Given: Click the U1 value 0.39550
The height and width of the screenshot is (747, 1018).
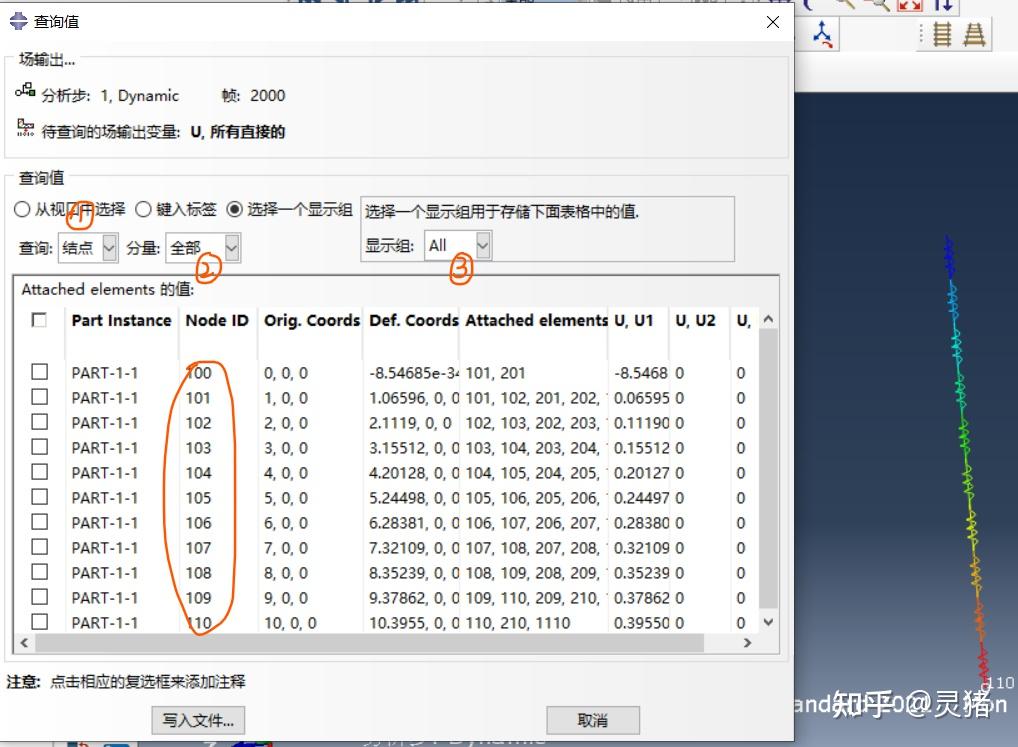Looking at the screenshot, I should click(641, 623).
